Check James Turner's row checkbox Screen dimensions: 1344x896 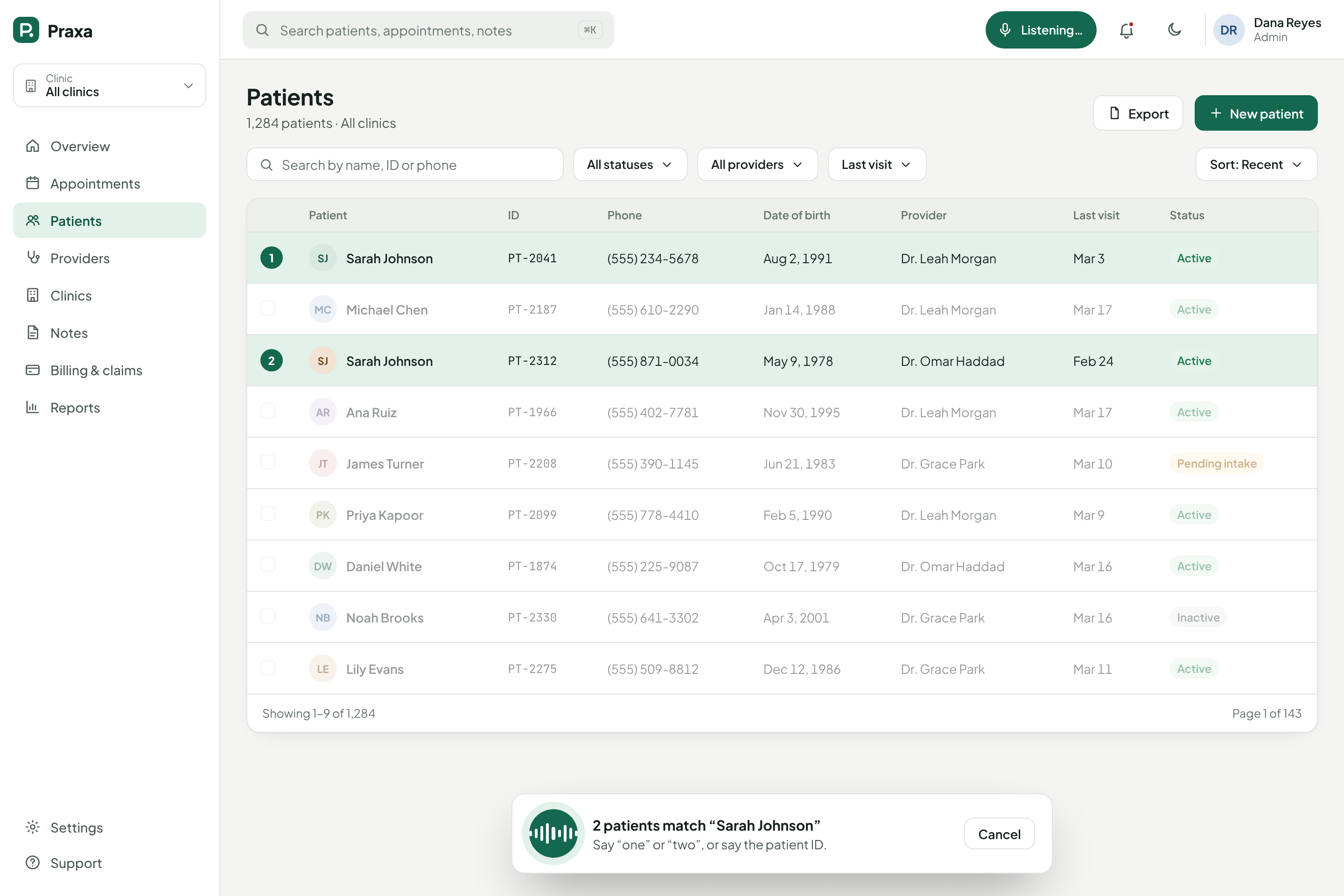[x=268, y=462]
